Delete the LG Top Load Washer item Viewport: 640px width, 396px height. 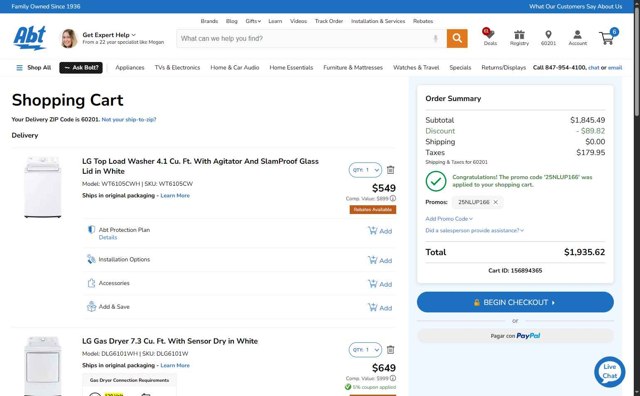391,170
